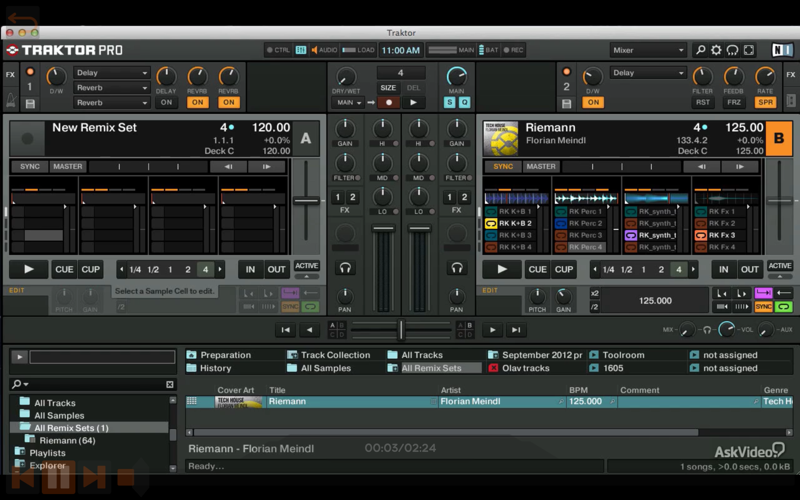800x500 pixels.
Task: Click Deck B CUP button
Action: coord(564,269)
